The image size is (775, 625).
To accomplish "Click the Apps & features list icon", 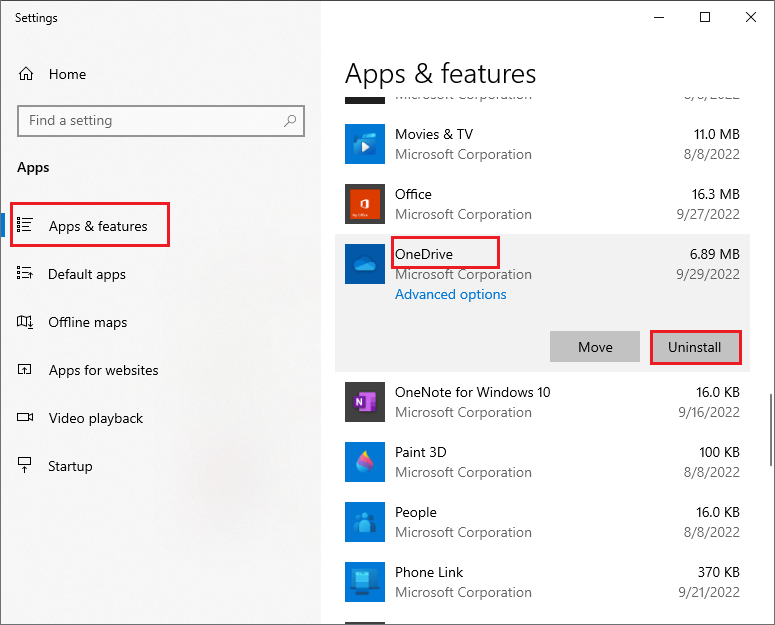I will coord(25,225).
